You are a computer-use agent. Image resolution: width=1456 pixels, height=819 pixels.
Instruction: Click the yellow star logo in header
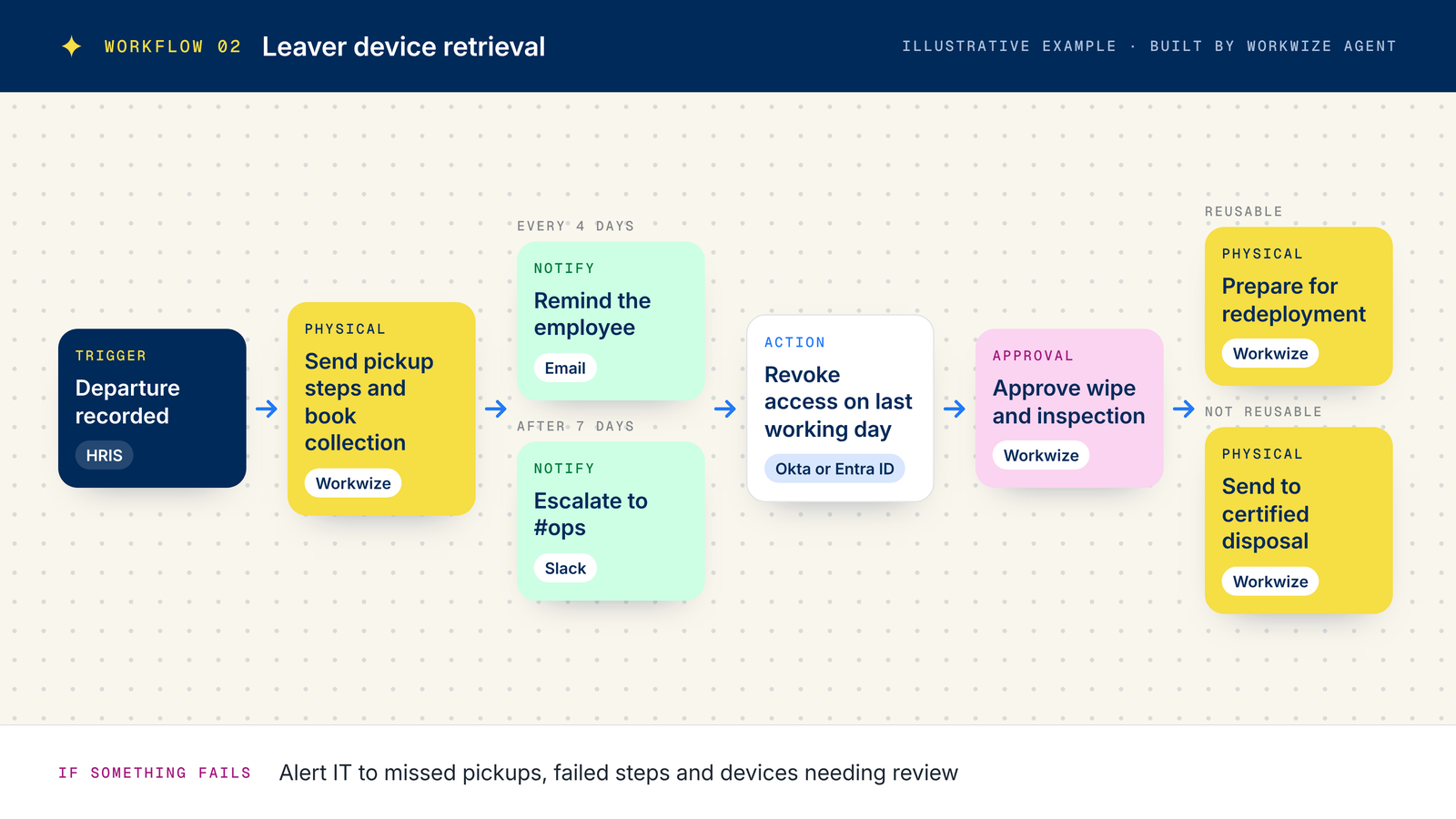point(72,46)
